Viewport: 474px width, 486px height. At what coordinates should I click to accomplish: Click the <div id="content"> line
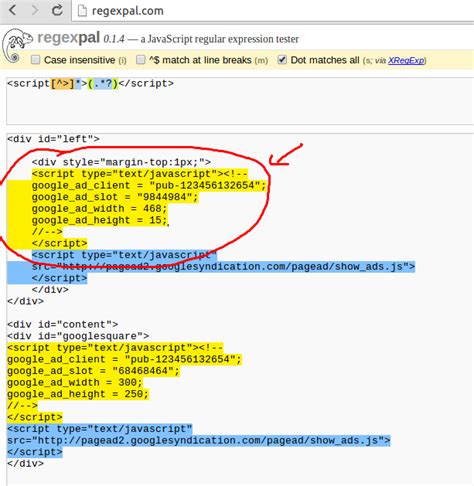tap(63, 324)
